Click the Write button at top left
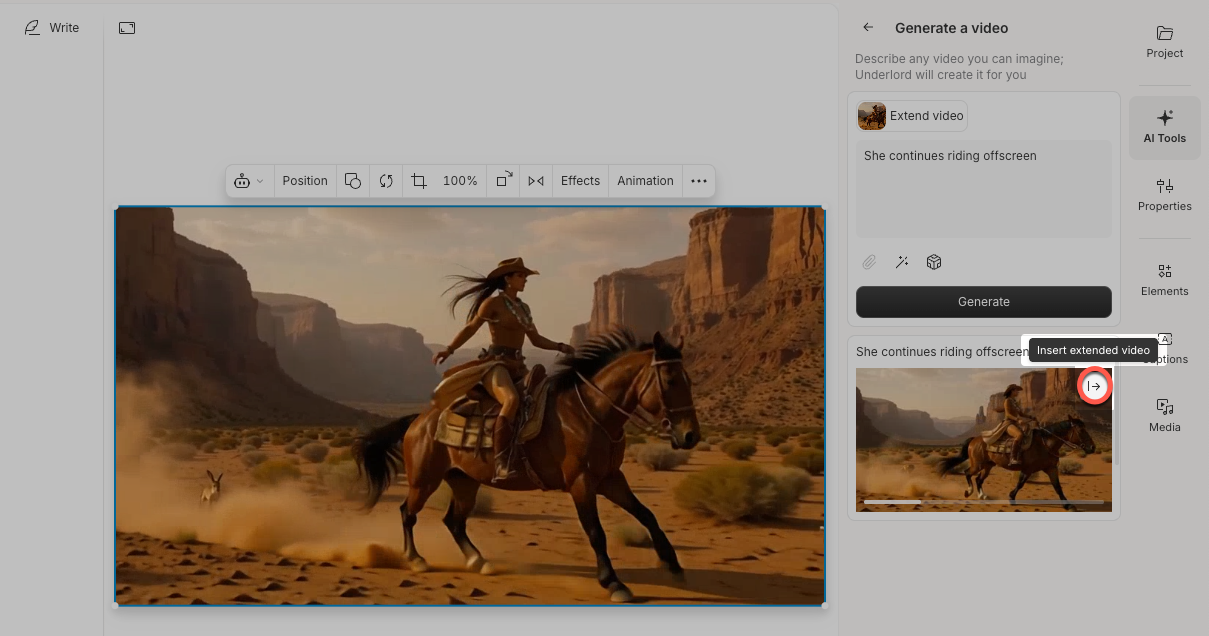This screenshot has width=1209, height=636. tap(52, 27)
